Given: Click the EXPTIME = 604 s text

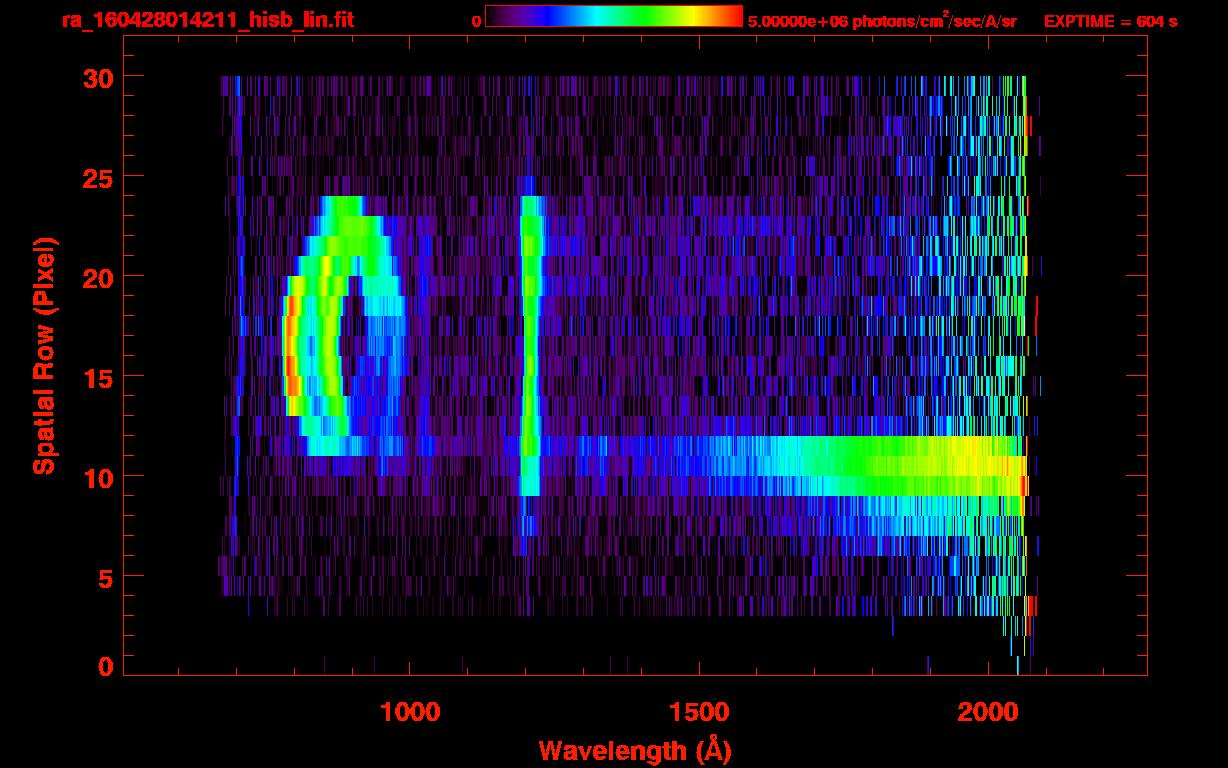Looking at the screenshot, I should [x=1110, y=21].
